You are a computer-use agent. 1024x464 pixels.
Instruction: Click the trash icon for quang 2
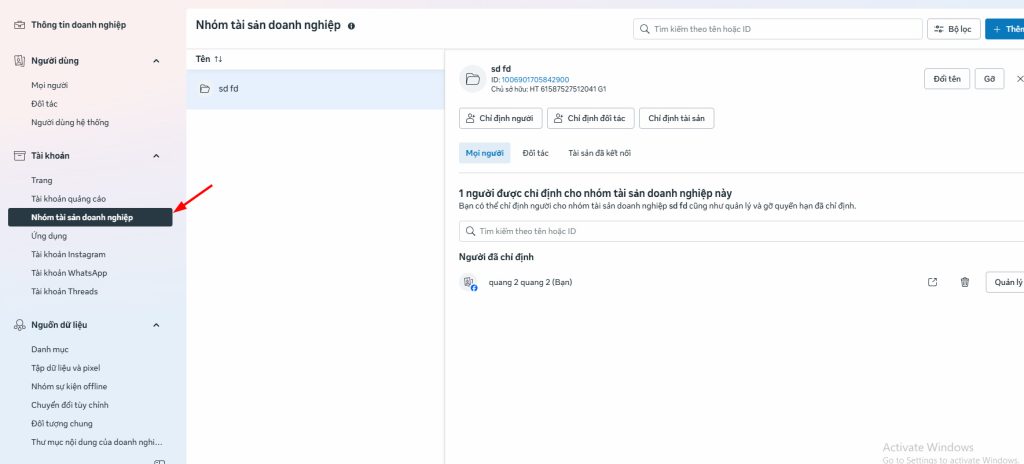click(x=964, y=282)
